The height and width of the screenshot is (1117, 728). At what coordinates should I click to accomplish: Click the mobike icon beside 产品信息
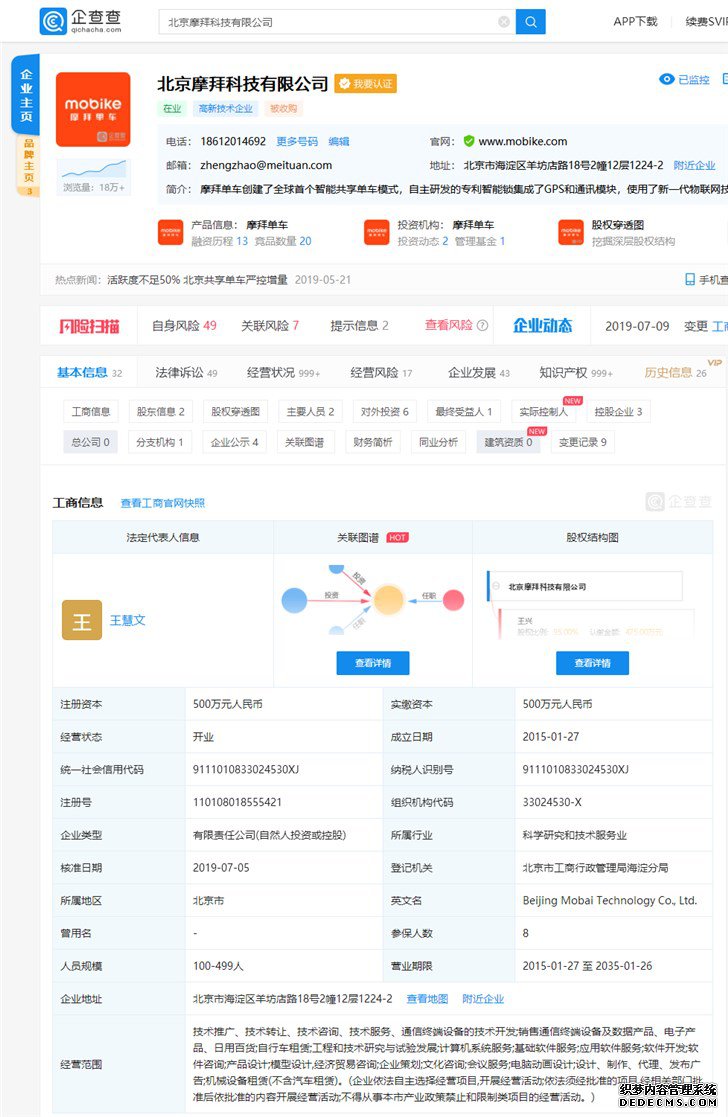(x=170, y=233)
